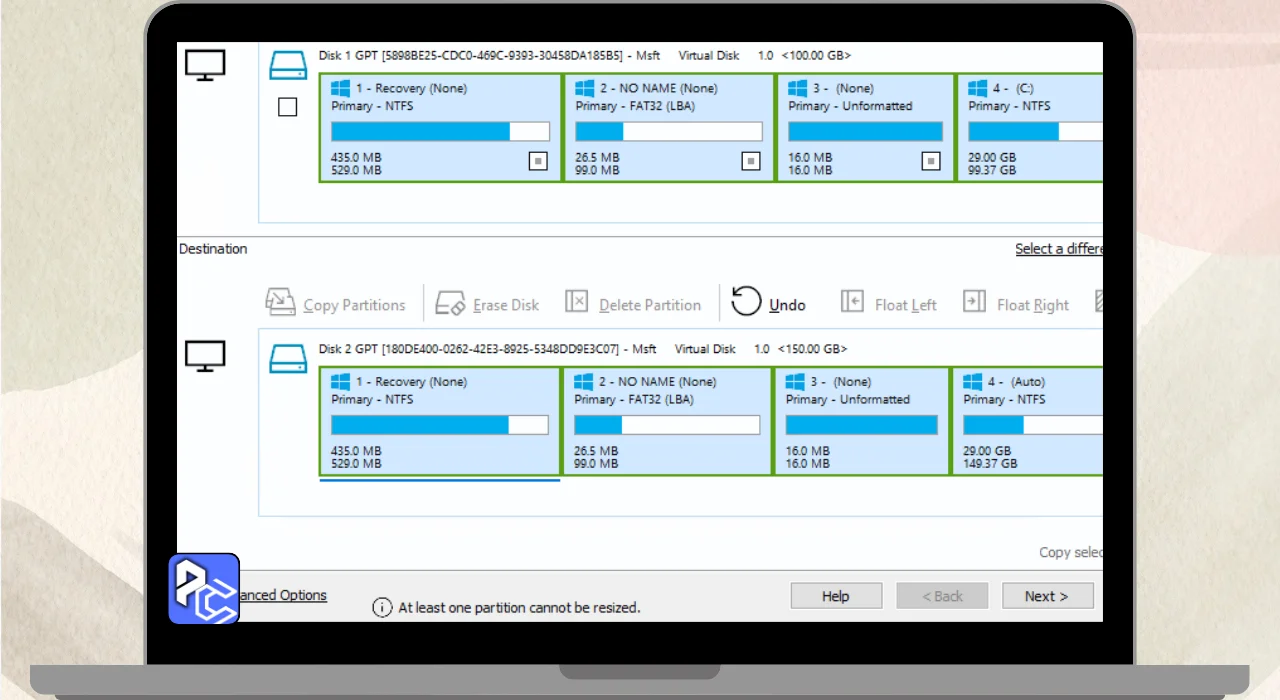Screen dimensions: 1280x700
Task: Select destination partition 4 (Auto)
Action: (x=1030, y=420)
